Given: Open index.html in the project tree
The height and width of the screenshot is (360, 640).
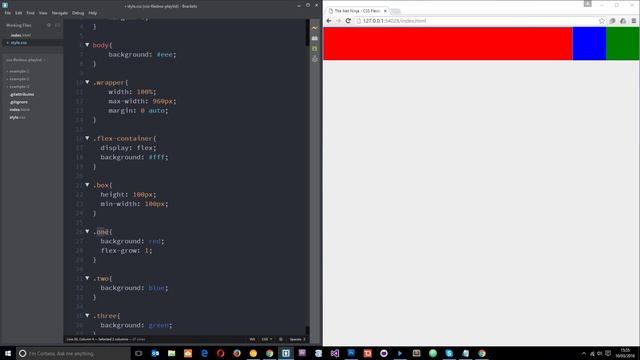Looking at the screenshot, I should tap(20, 110).
